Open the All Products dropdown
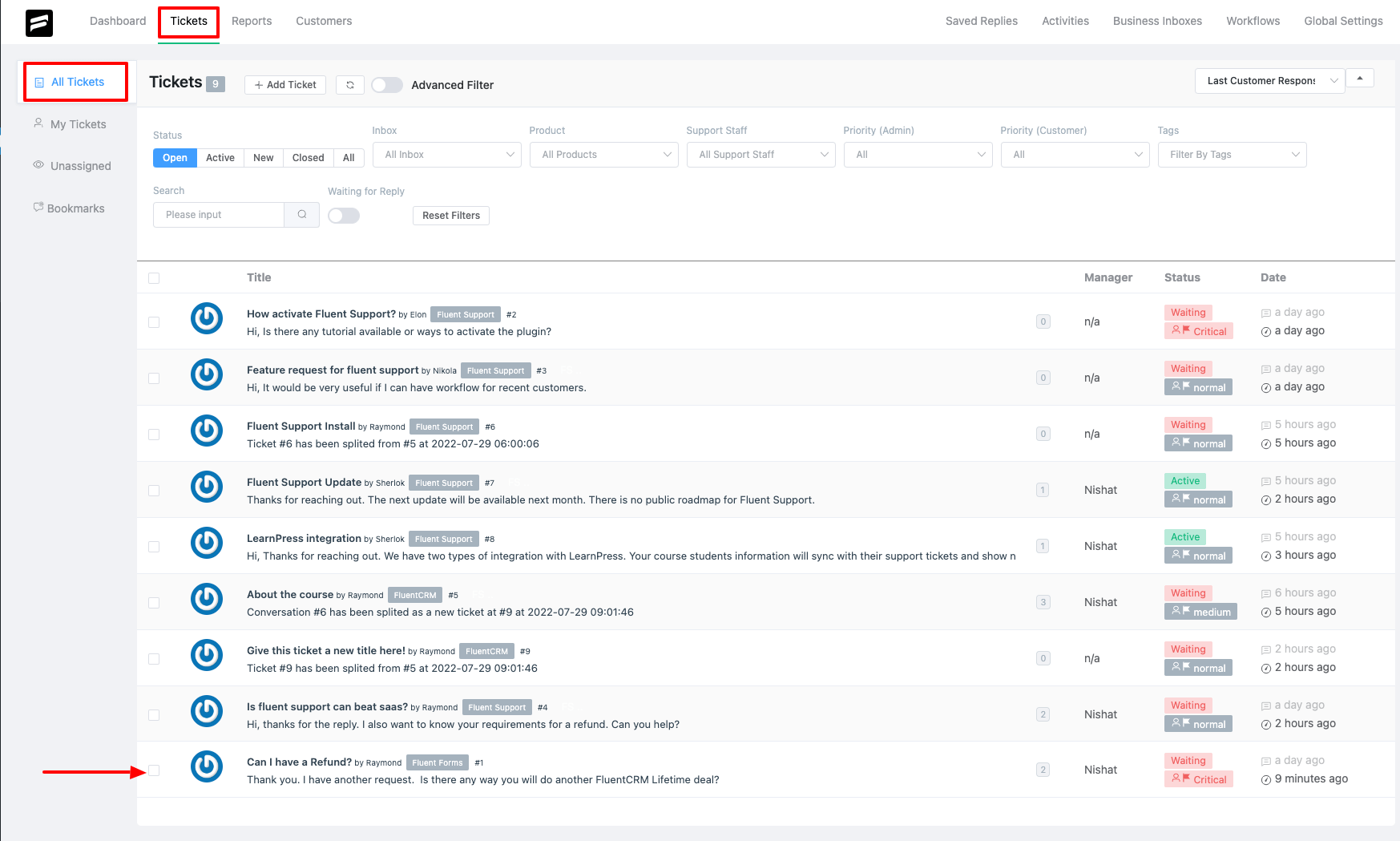 (x=604, y=155)
